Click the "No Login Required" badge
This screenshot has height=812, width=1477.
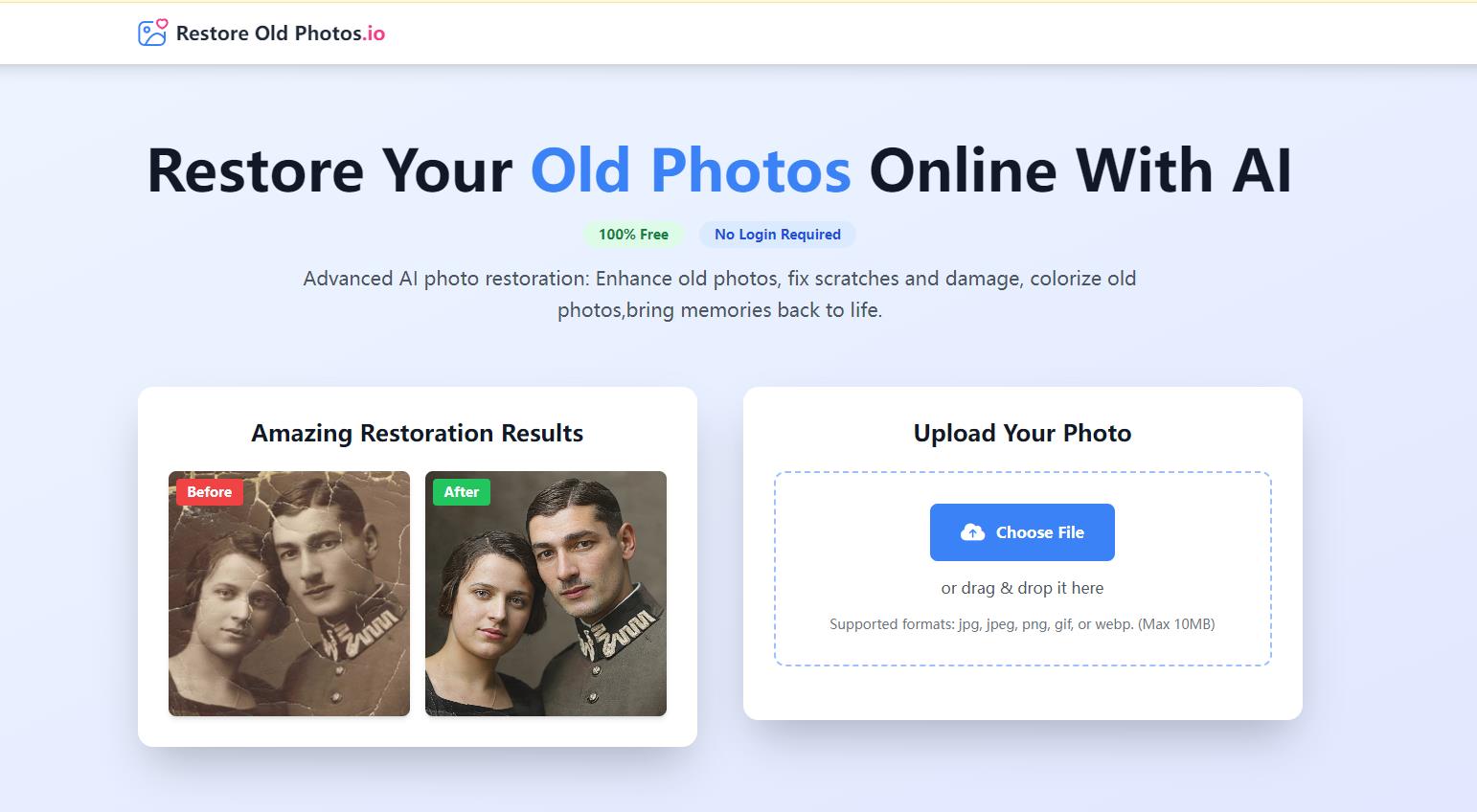(x=777, y=235)
